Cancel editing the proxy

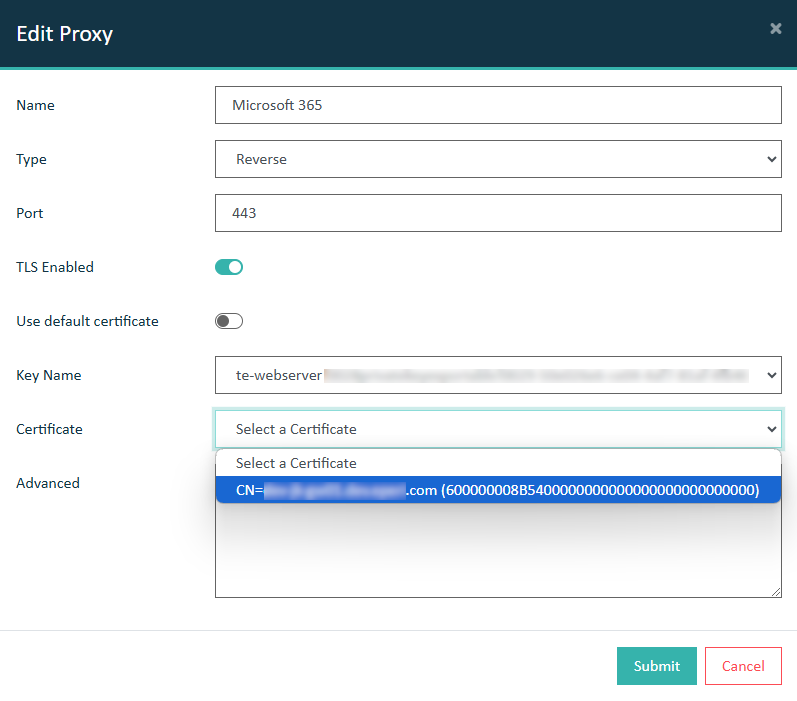(x=743, y=666)
